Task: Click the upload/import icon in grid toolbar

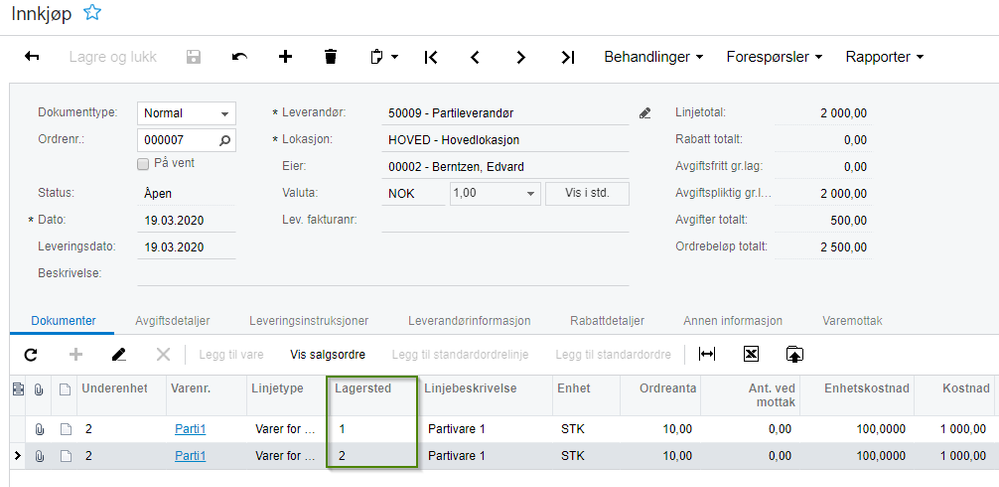Action: tap(794, 354)
